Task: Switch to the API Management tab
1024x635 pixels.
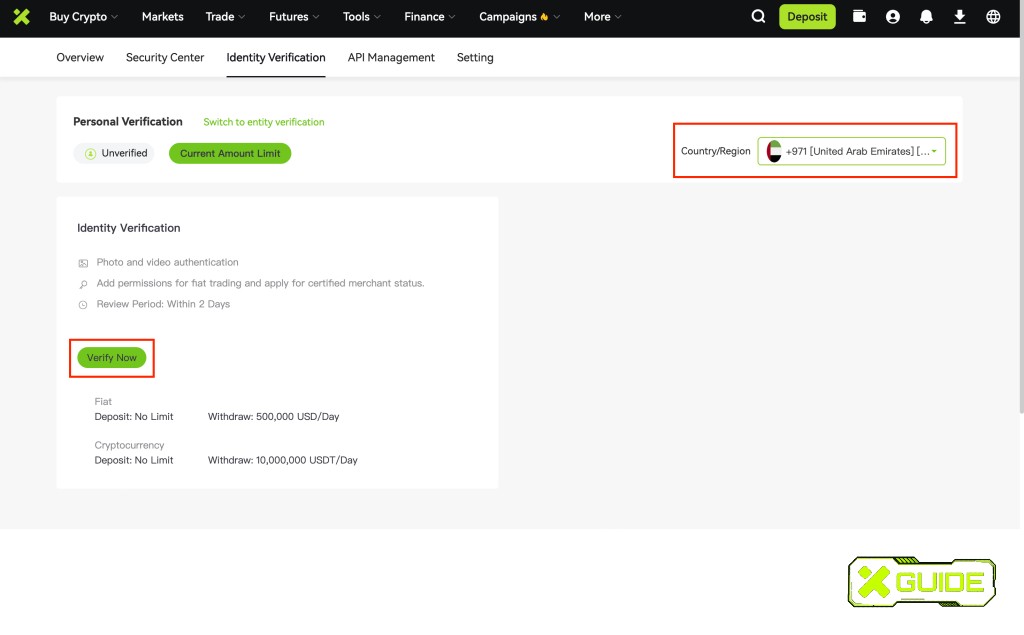Action: pos(391,57)
